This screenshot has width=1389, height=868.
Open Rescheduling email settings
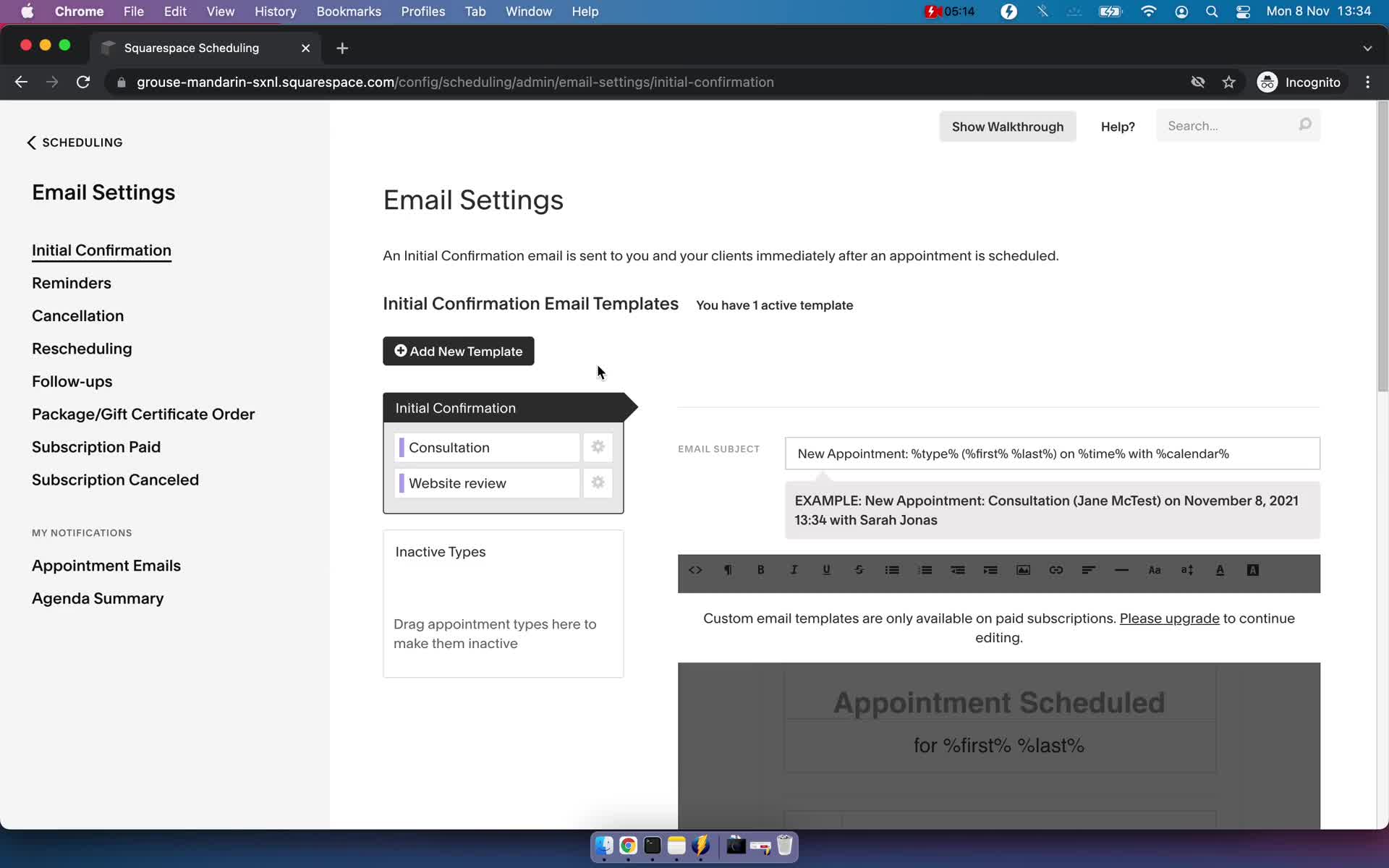coord(82,349)
